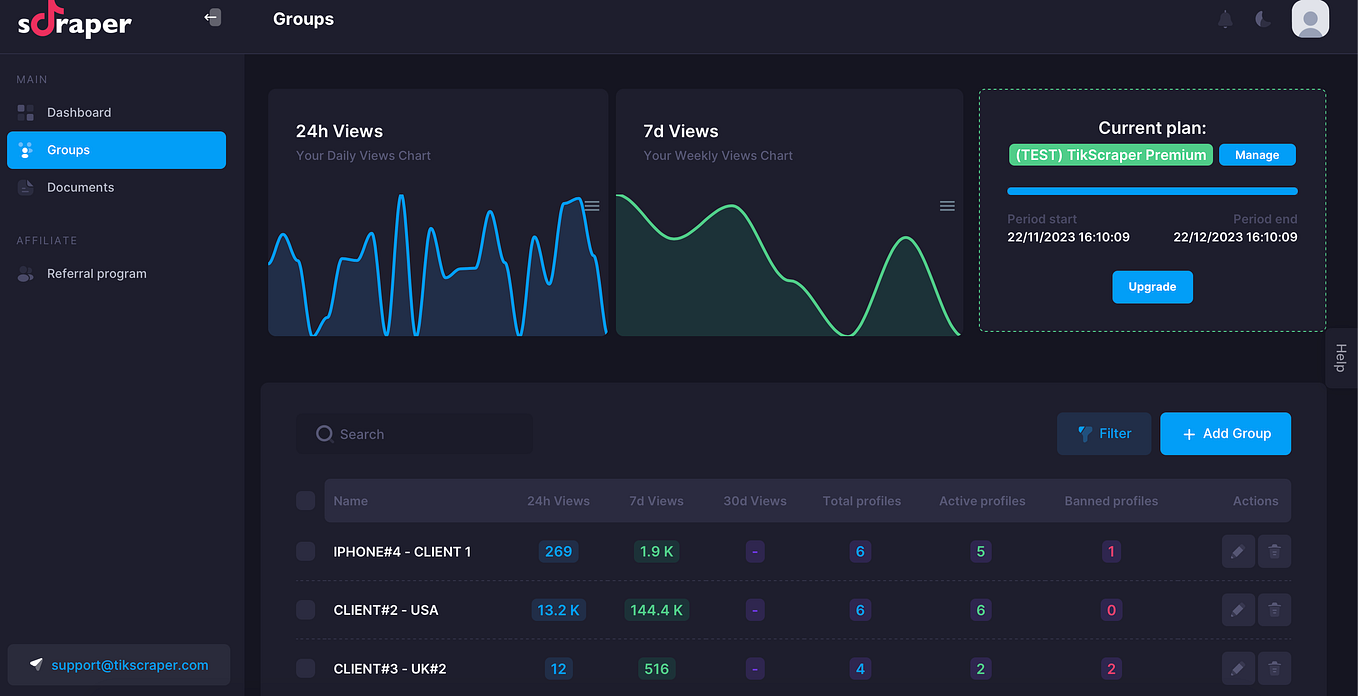
Task: Toggle dark mode with the moon icon
Action: [x=1264, y=19]
